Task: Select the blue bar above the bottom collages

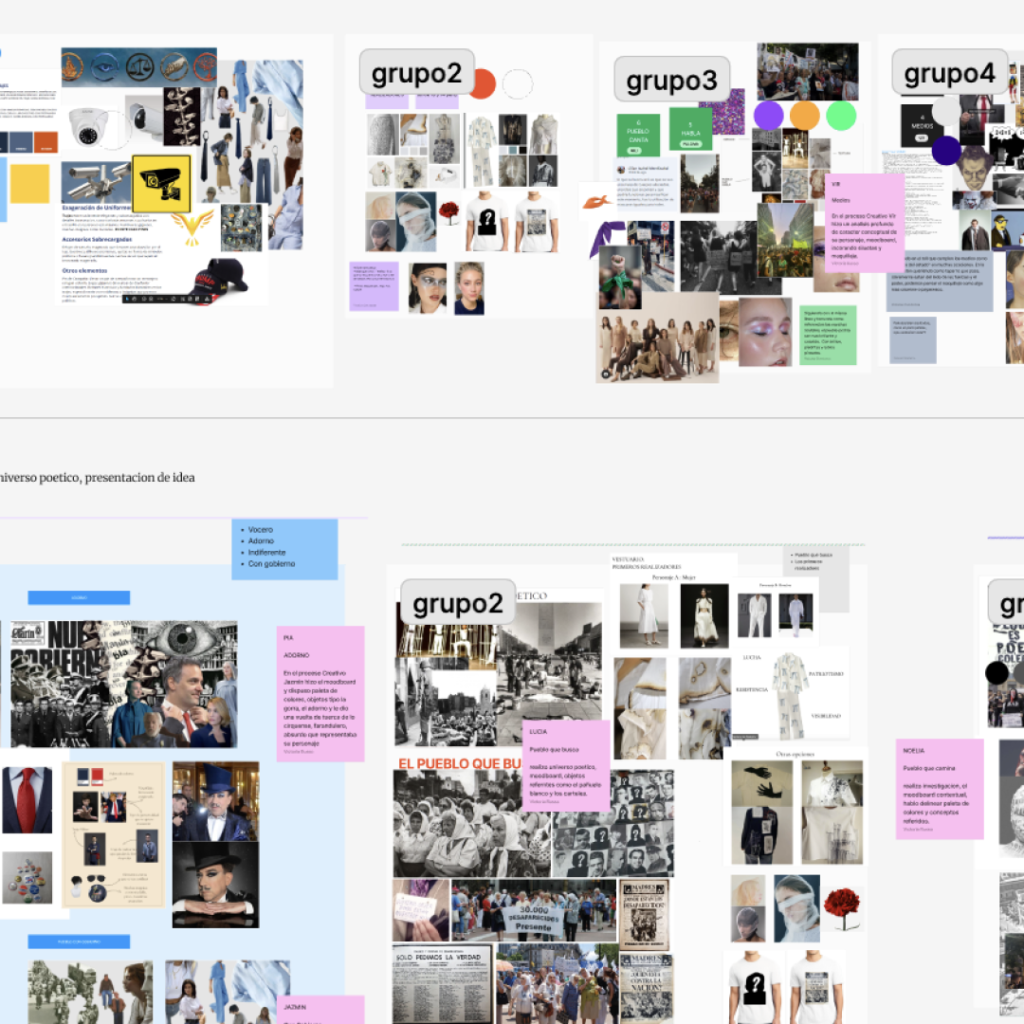Action: pyautogui.click(x=78, y=941)
